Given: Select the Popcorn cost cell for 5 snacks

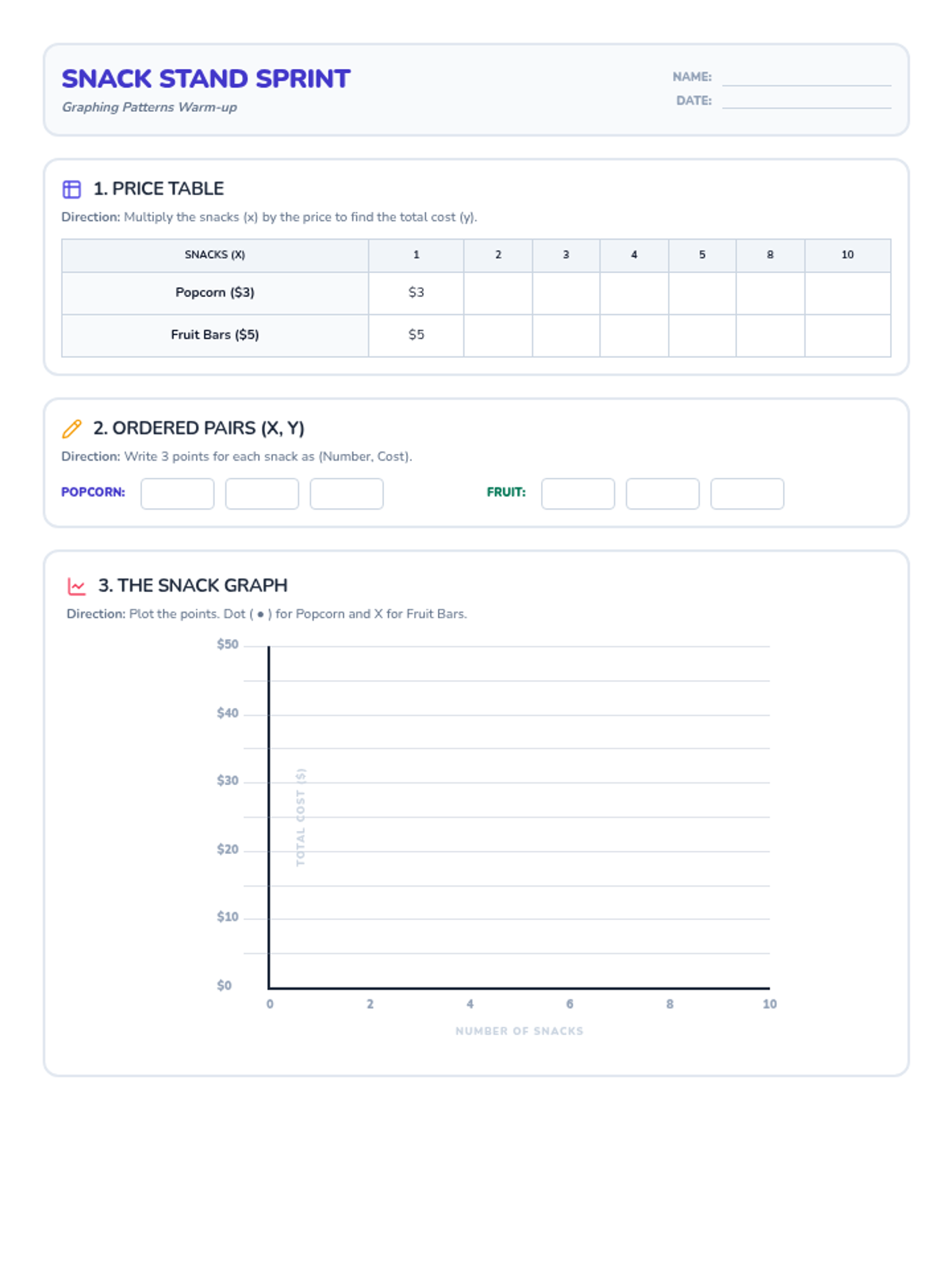Looking at the screenshot, I should pyautogui.click(x=702, y=293).
